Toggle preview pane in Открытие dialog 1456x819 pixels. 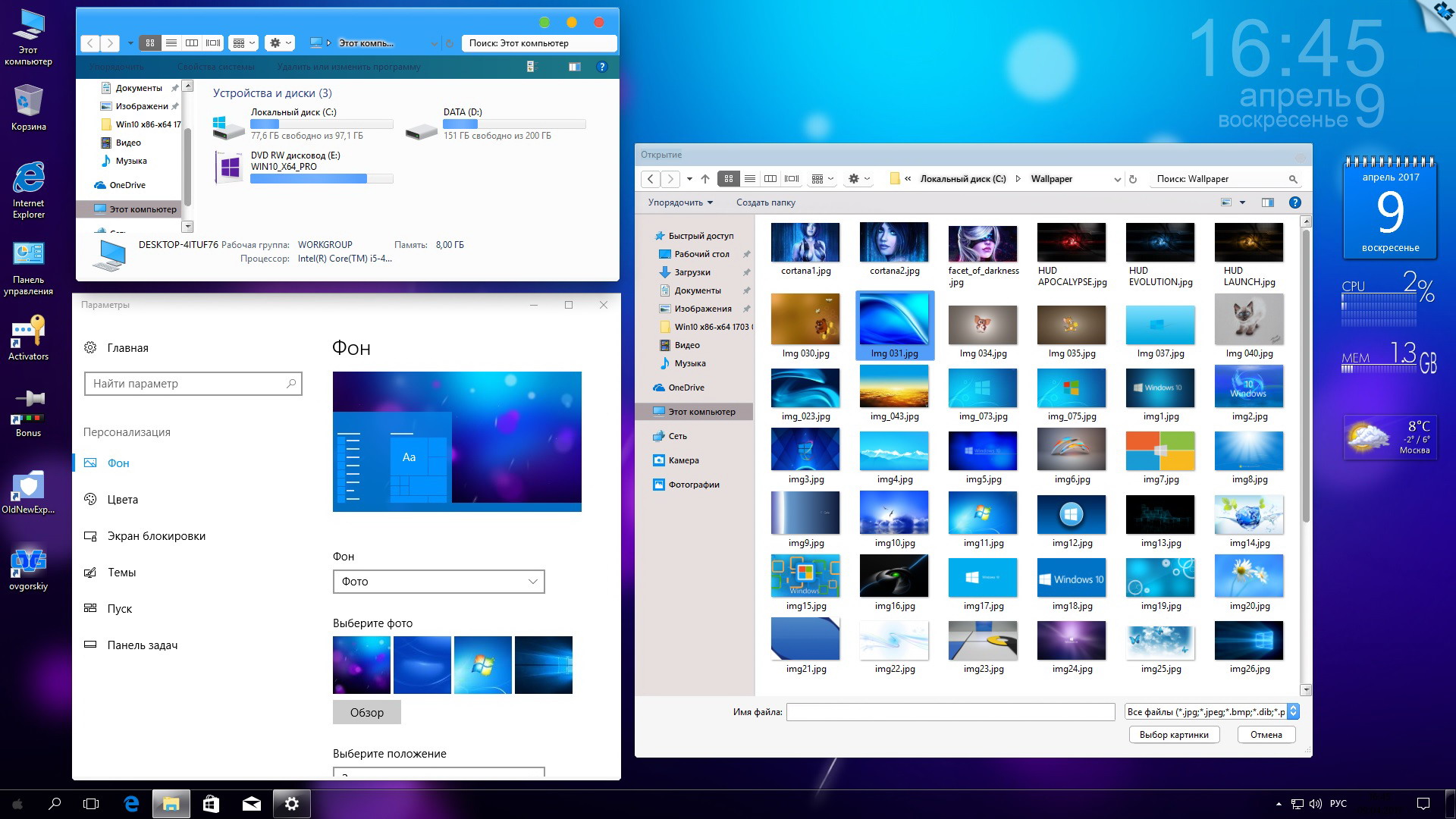pos(1268,202)
